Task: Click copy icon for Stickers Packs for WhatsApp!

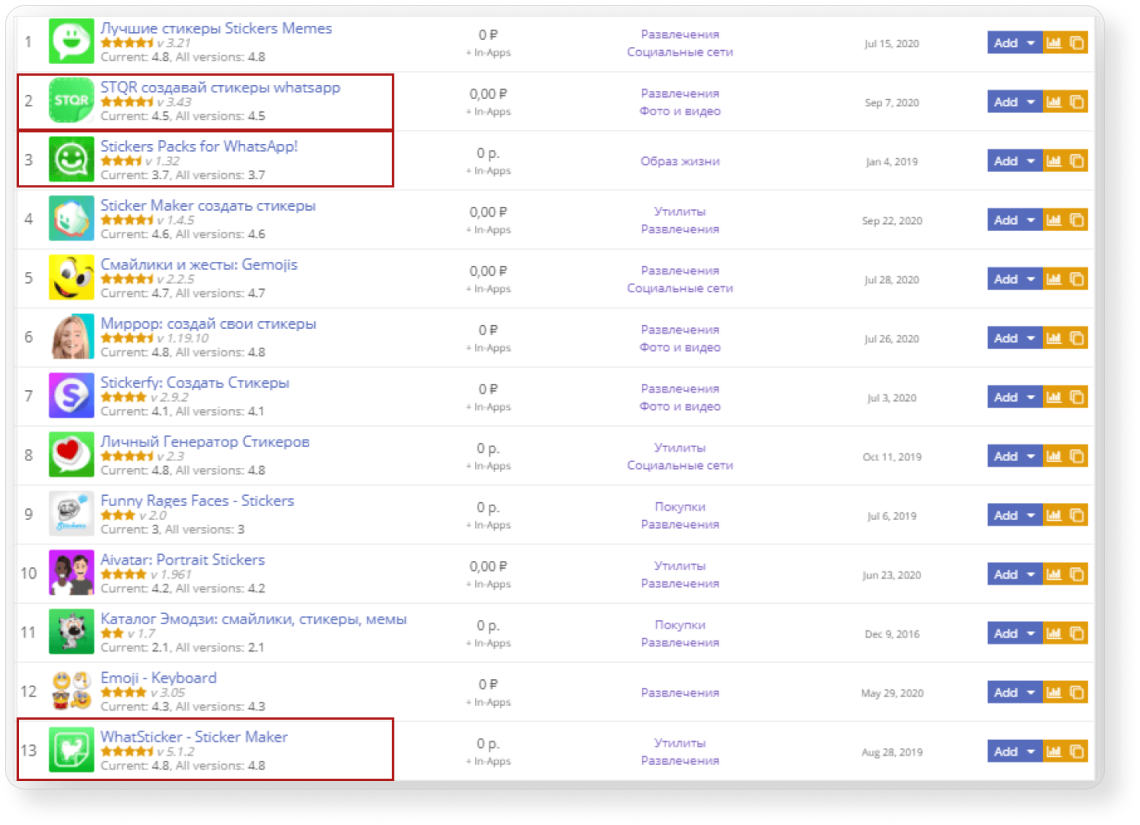Action: click(1077, 161)
